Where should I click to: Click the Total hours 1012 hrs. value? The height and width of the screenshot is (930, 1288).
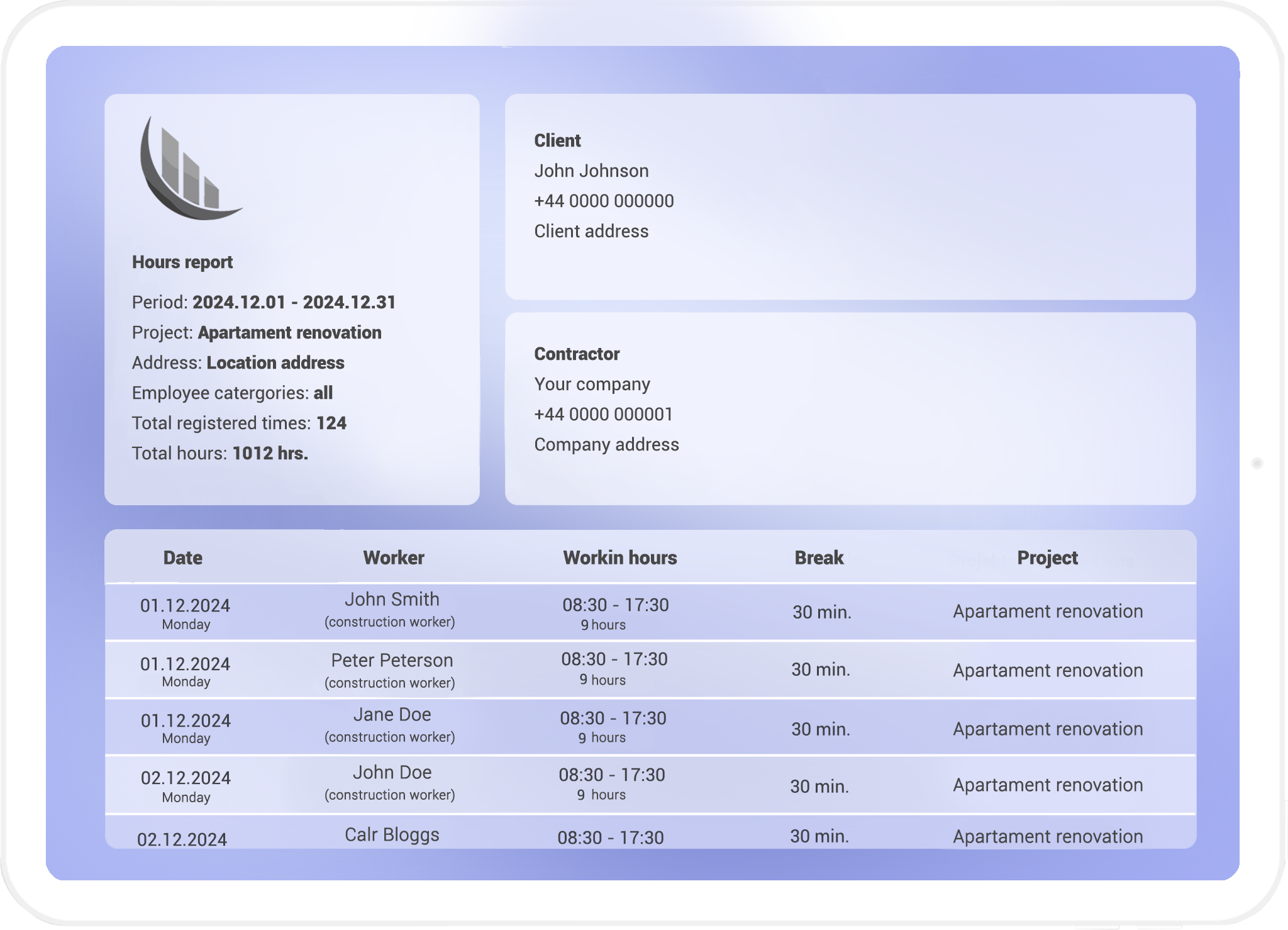(x=270, y=454)
